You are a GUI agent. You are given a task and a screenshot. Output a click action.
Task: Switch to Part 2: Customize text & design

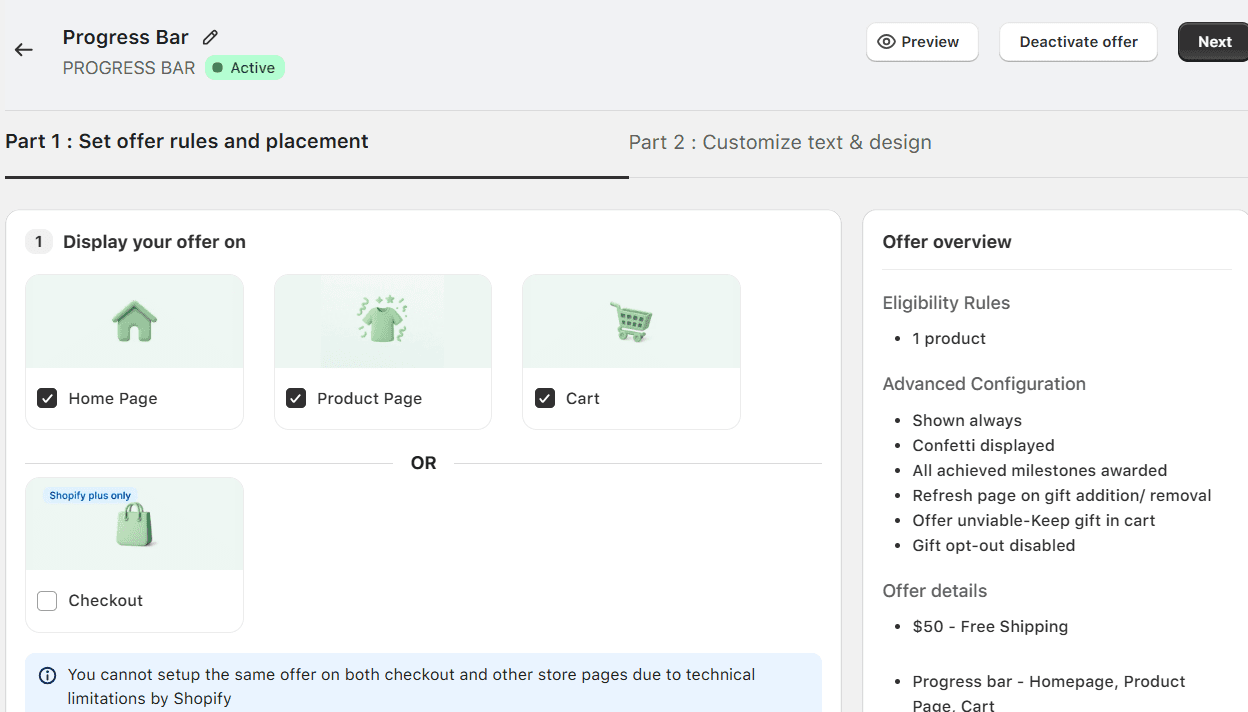(780, 142)
